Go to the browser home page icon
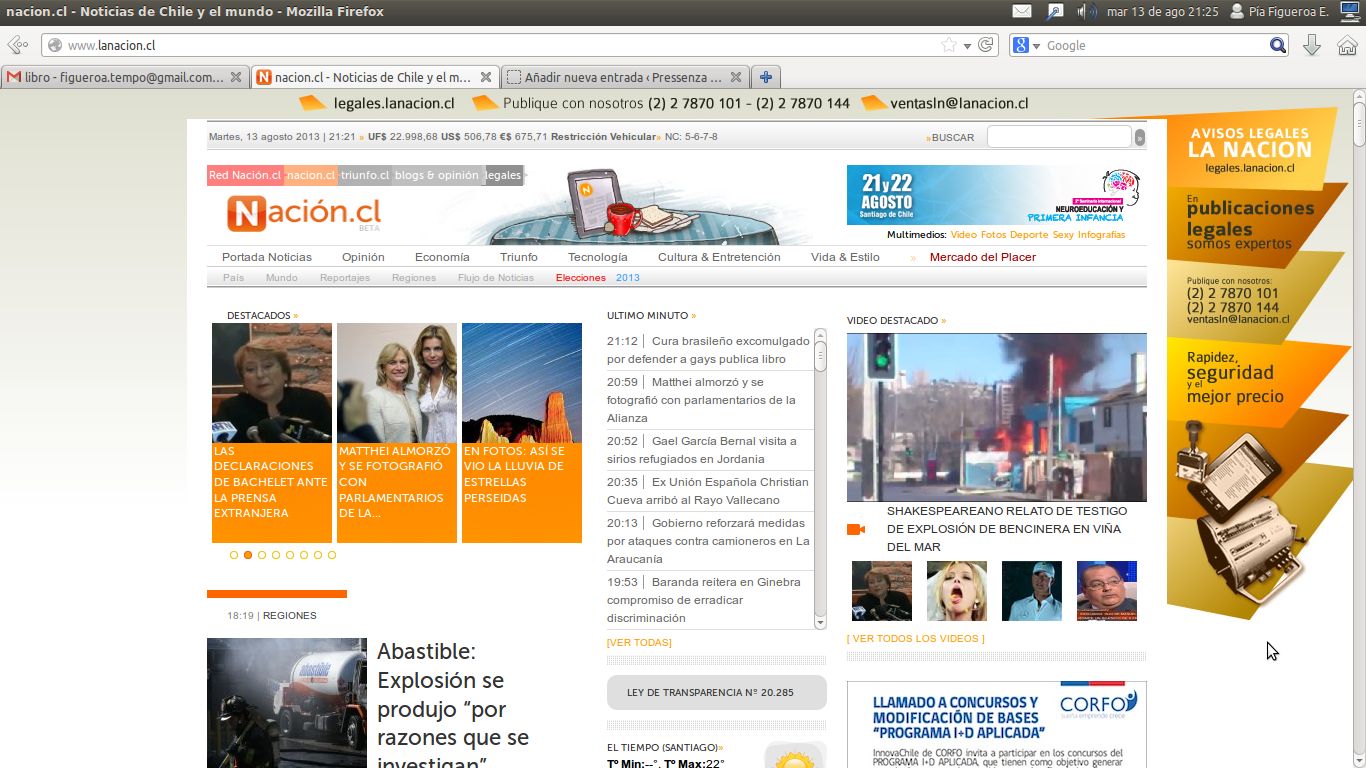 click(x=1347, y=45)
